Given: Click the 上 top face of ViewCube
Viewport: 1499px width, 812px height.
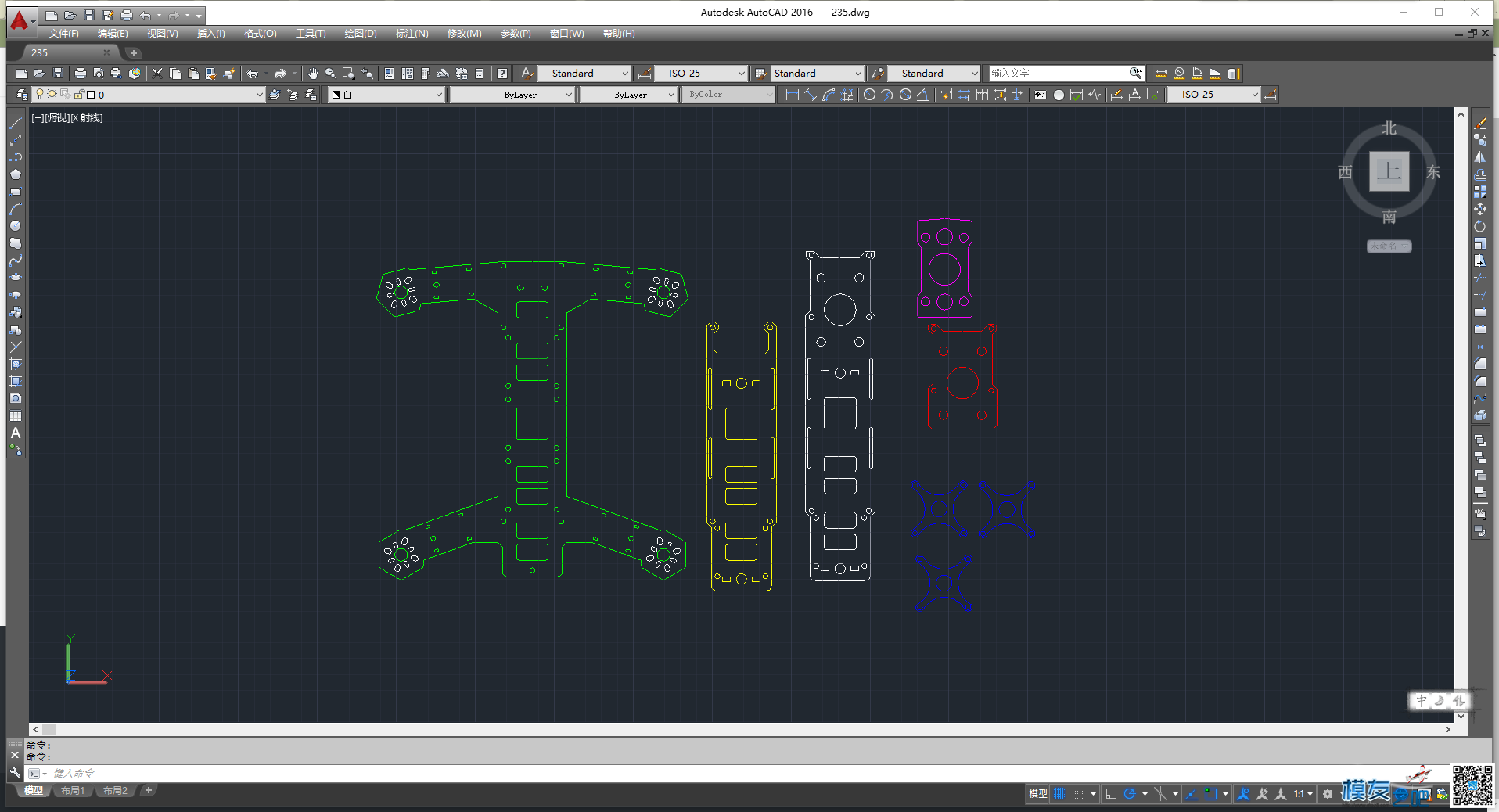Looking at the screenshot, I should (x=1389, y=171).
